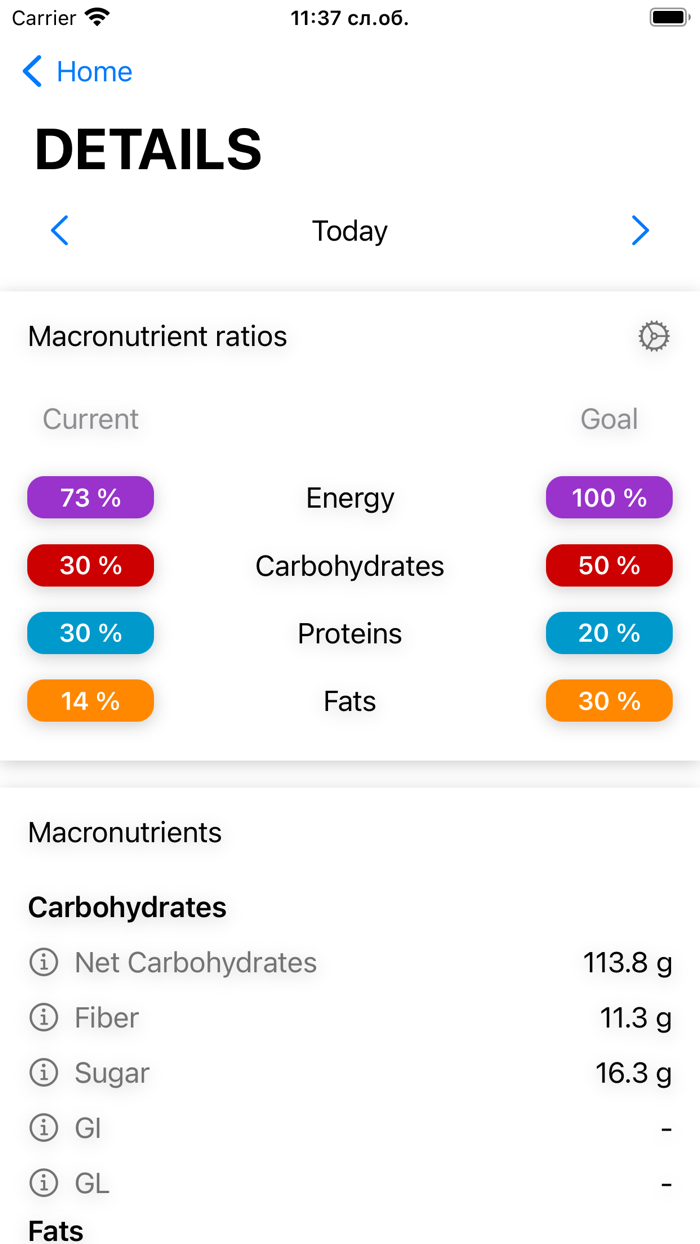Go to the previous day with left chevron
700x1244 pixels.
[59, 230]
